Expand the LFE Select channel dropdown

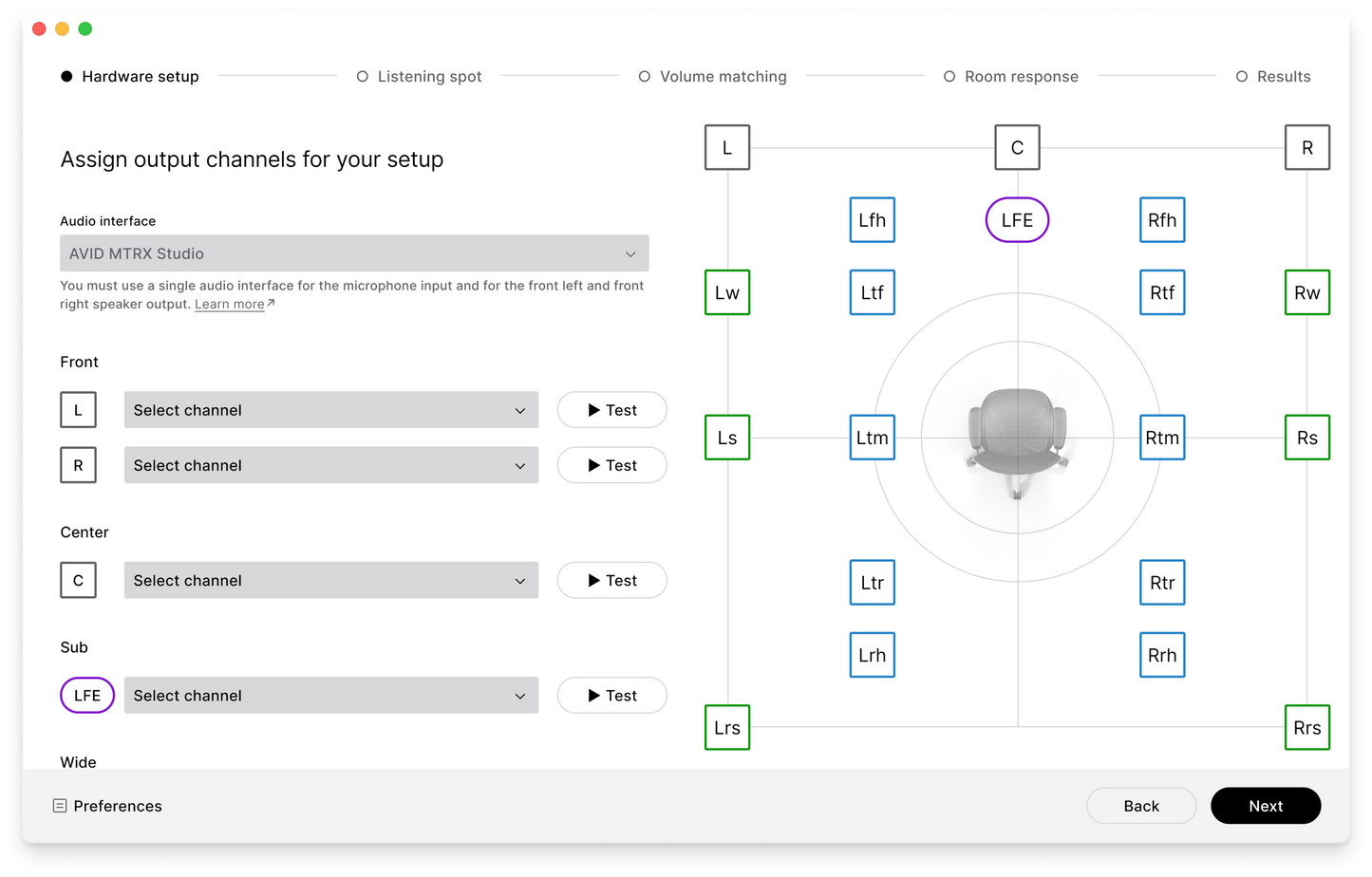coord(330,695)
